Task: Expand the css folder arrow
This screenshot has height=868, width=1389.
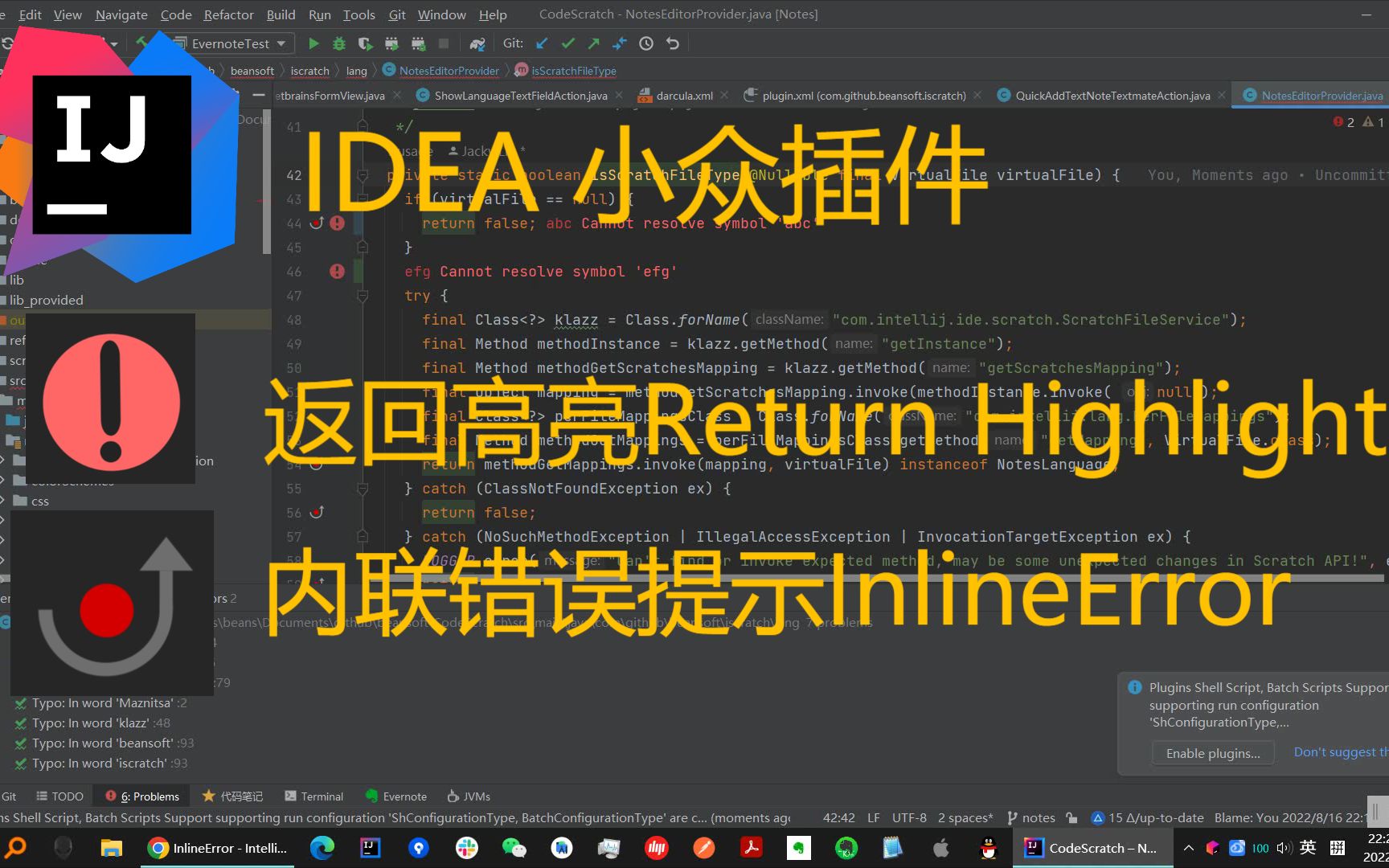Action: 3,501
